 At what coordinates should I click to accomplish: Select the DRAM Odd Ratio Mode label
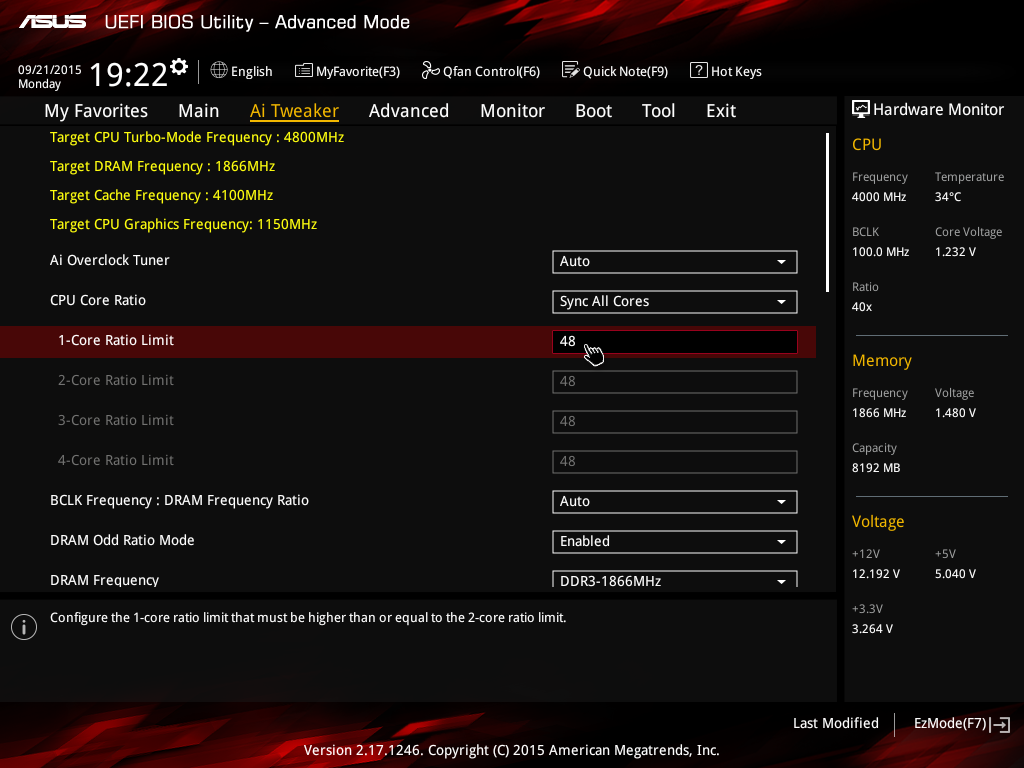(x=122, y=540)
